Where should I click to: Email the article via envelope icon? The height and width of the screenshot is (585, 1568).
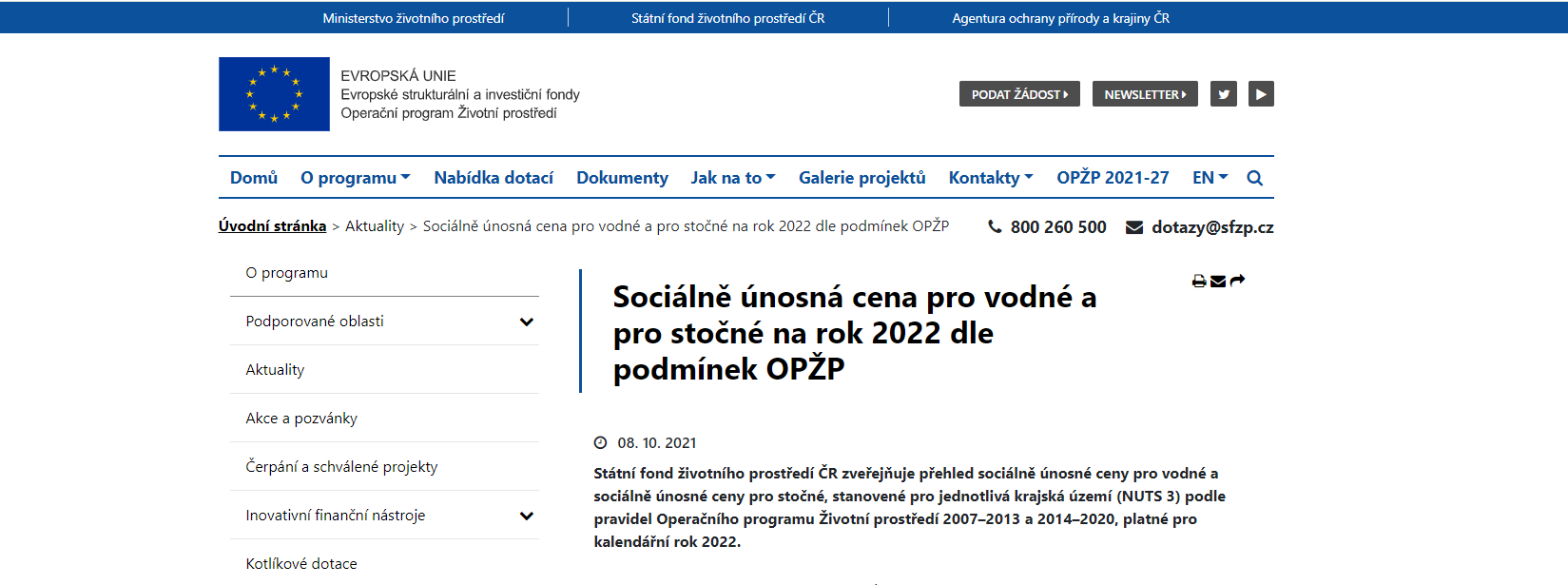pos(1218,281)
